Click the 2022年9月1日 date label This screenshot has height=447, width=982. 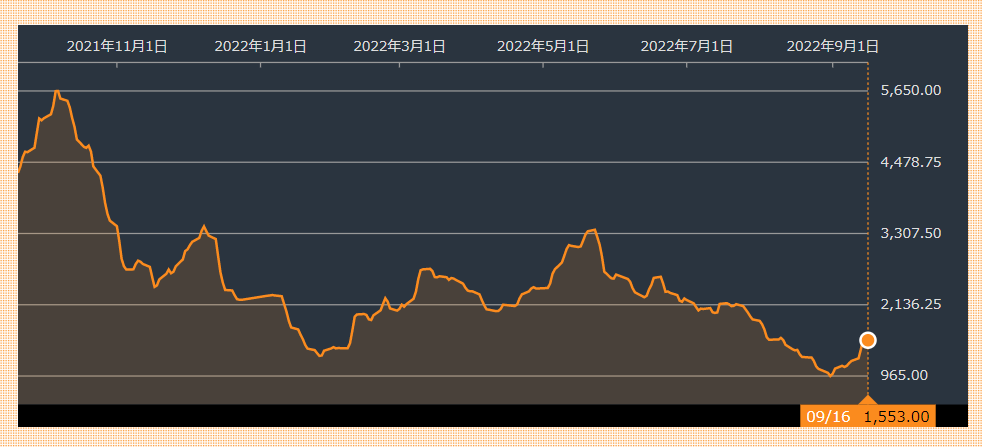tap(833, 46)
